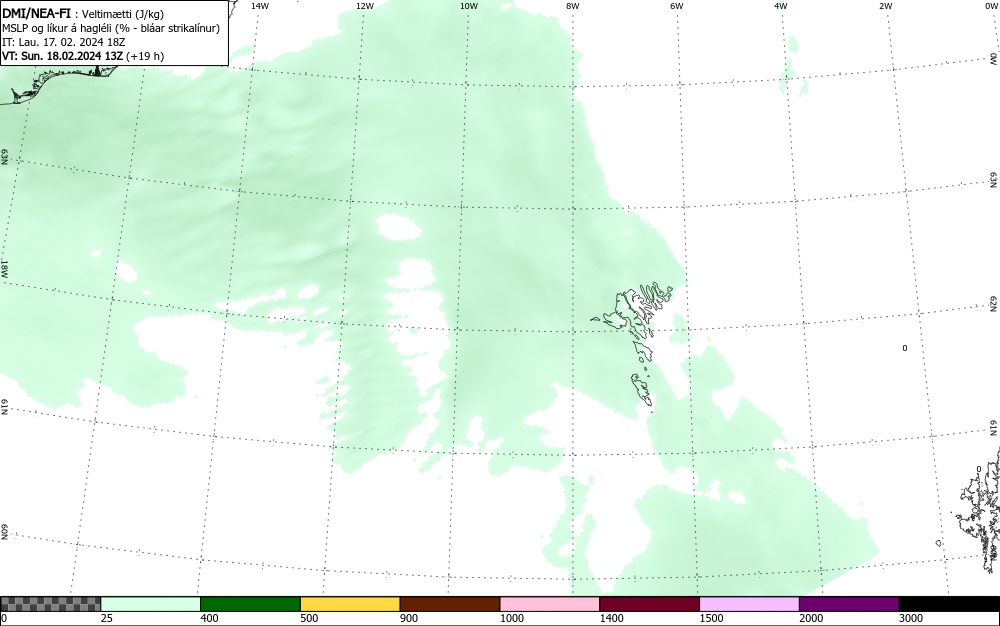Pick the dark maroon 1400–1500 legend swatch
Image resolution: width=1000 pixels, height=626 pixels.
tap(649, 604)
